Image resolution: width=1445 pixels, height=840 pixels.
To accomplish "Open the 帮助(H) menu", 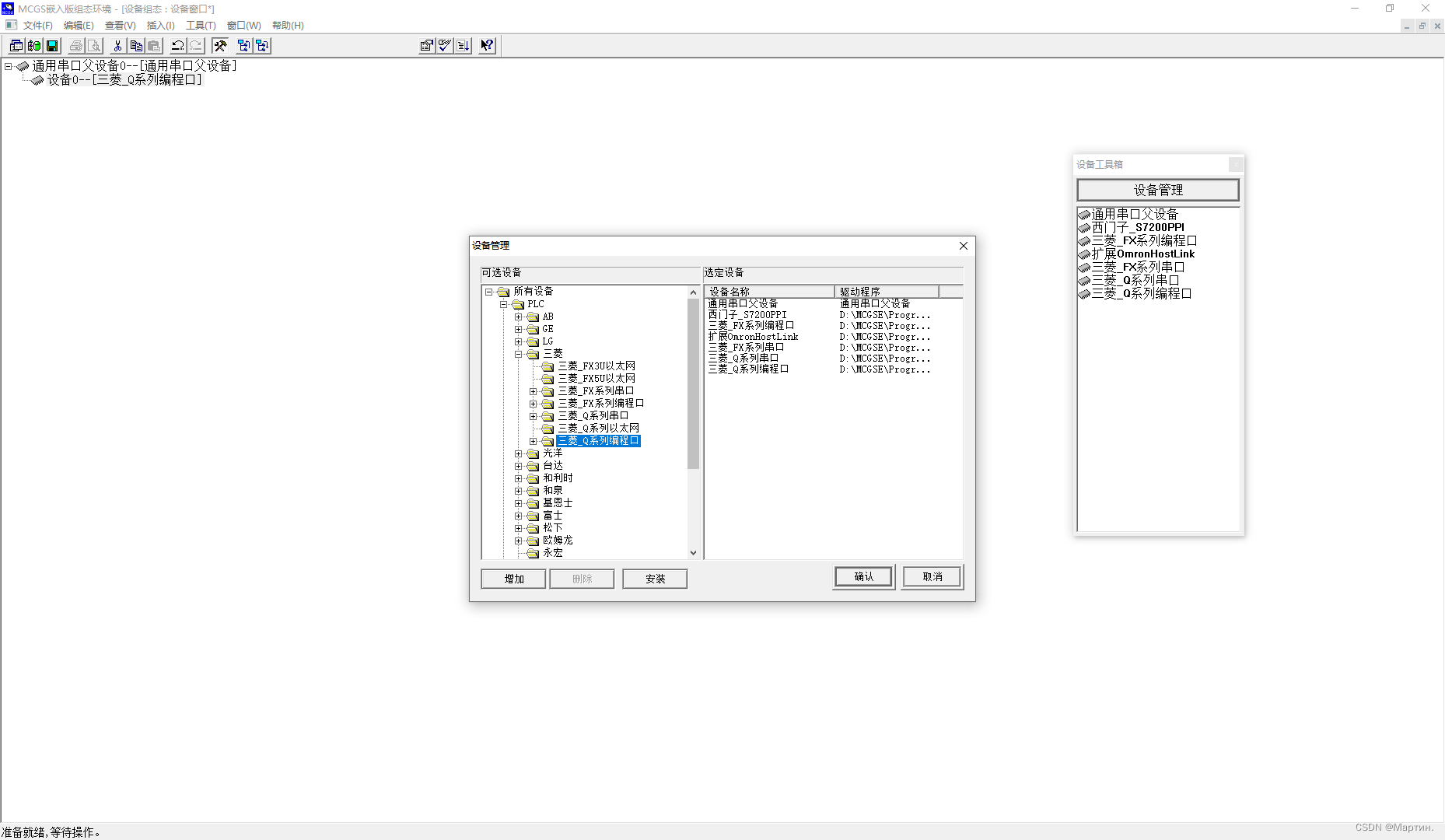I will (288, 26).
